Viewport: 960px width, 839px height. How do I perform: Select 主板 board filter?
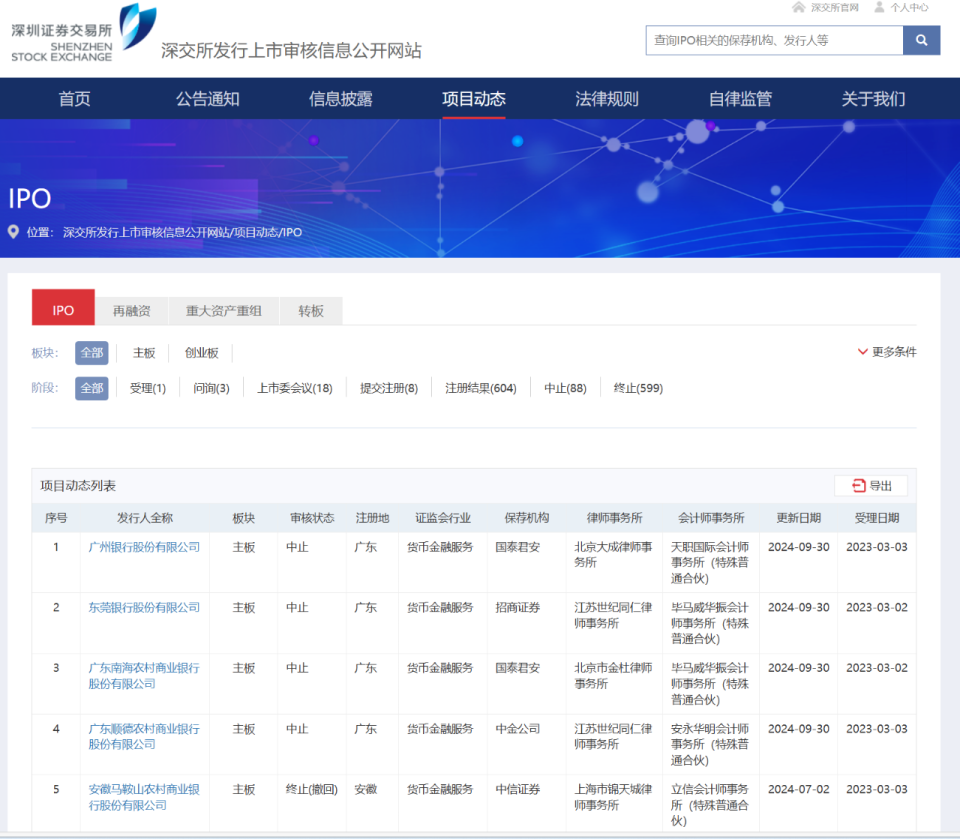click(x=144, y=353)
